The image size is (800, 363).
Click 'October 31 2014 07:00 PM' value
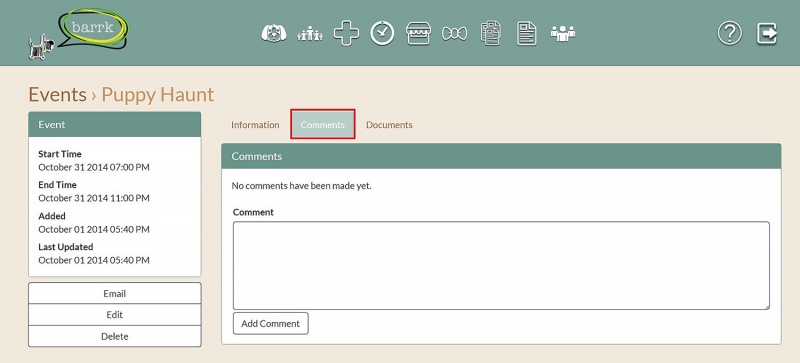[94, 167]
